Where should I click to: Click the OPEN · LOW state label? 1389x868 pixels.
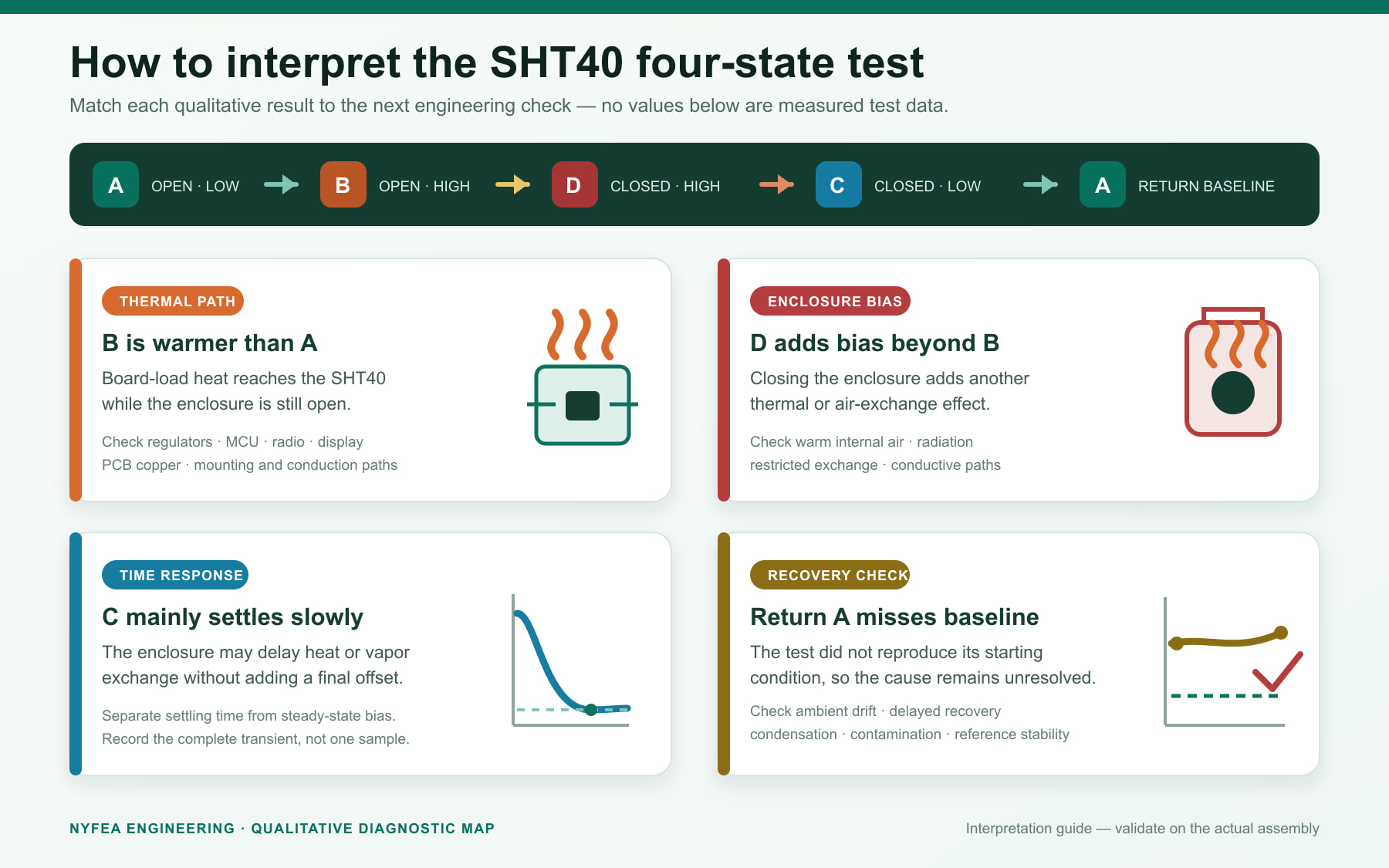click(195, 186)
